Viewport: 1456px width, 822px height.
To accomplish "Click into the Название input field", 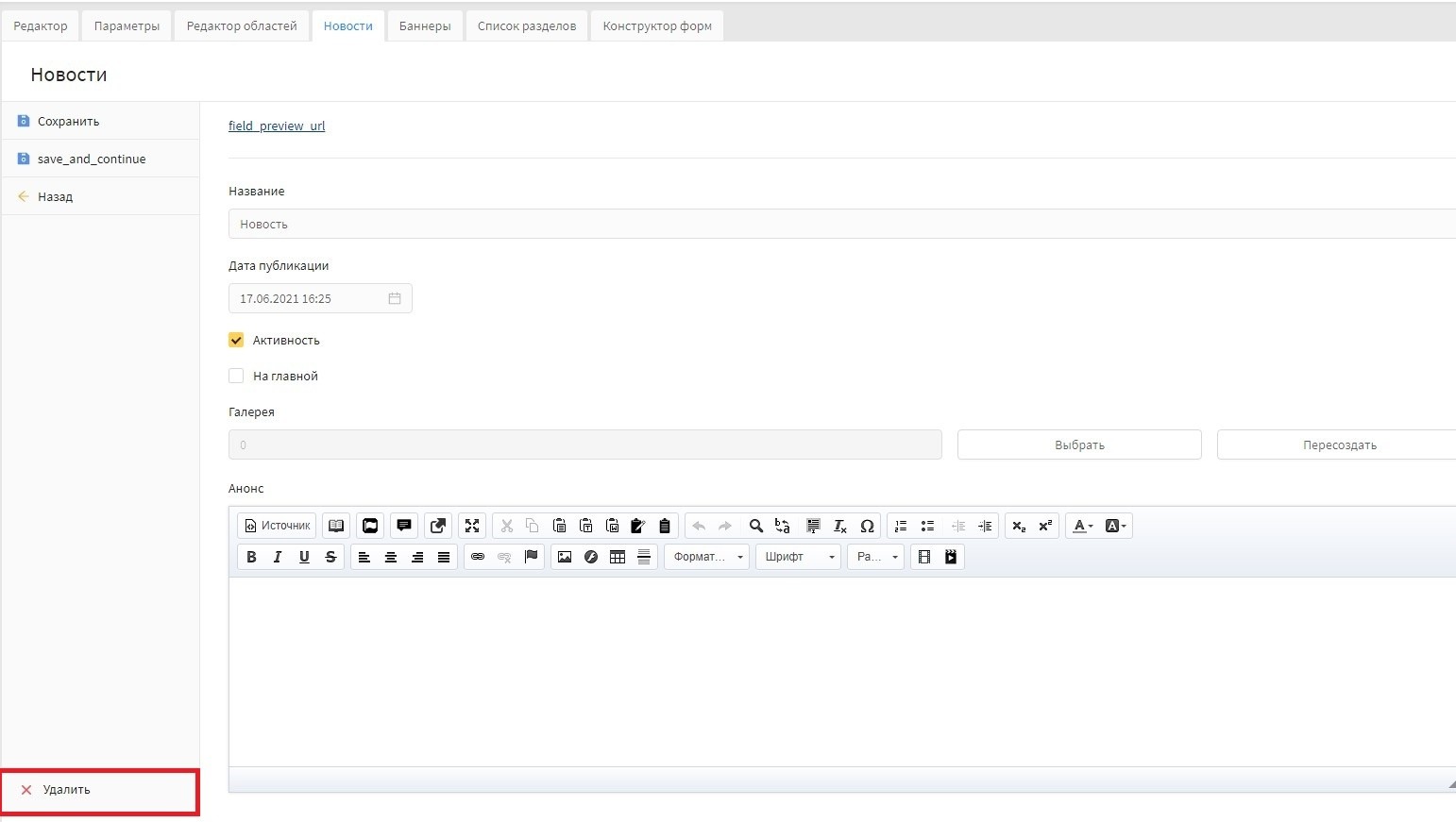I will [x=840, y=224].
